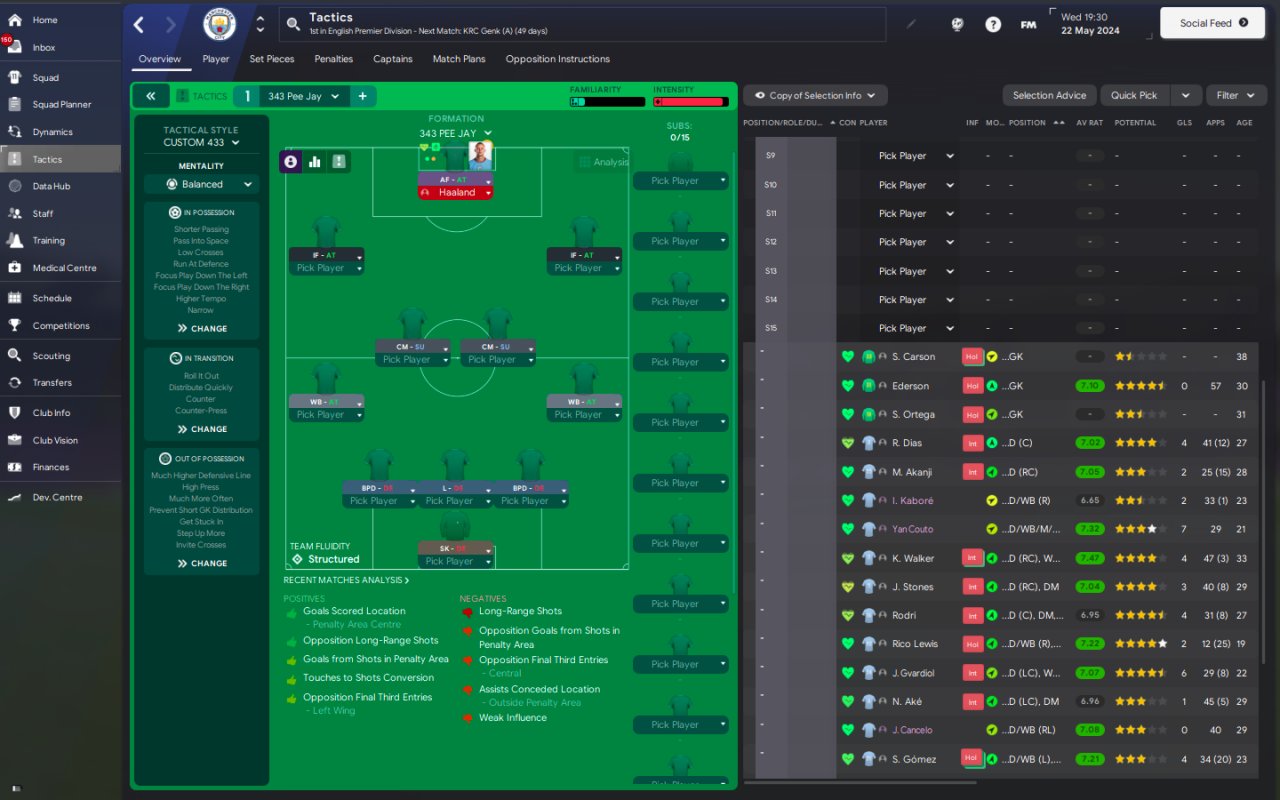The height and width of the screenshot is (800, 1280).
Task: Click the Social Feed button
Action: [x=1213, y=23]
